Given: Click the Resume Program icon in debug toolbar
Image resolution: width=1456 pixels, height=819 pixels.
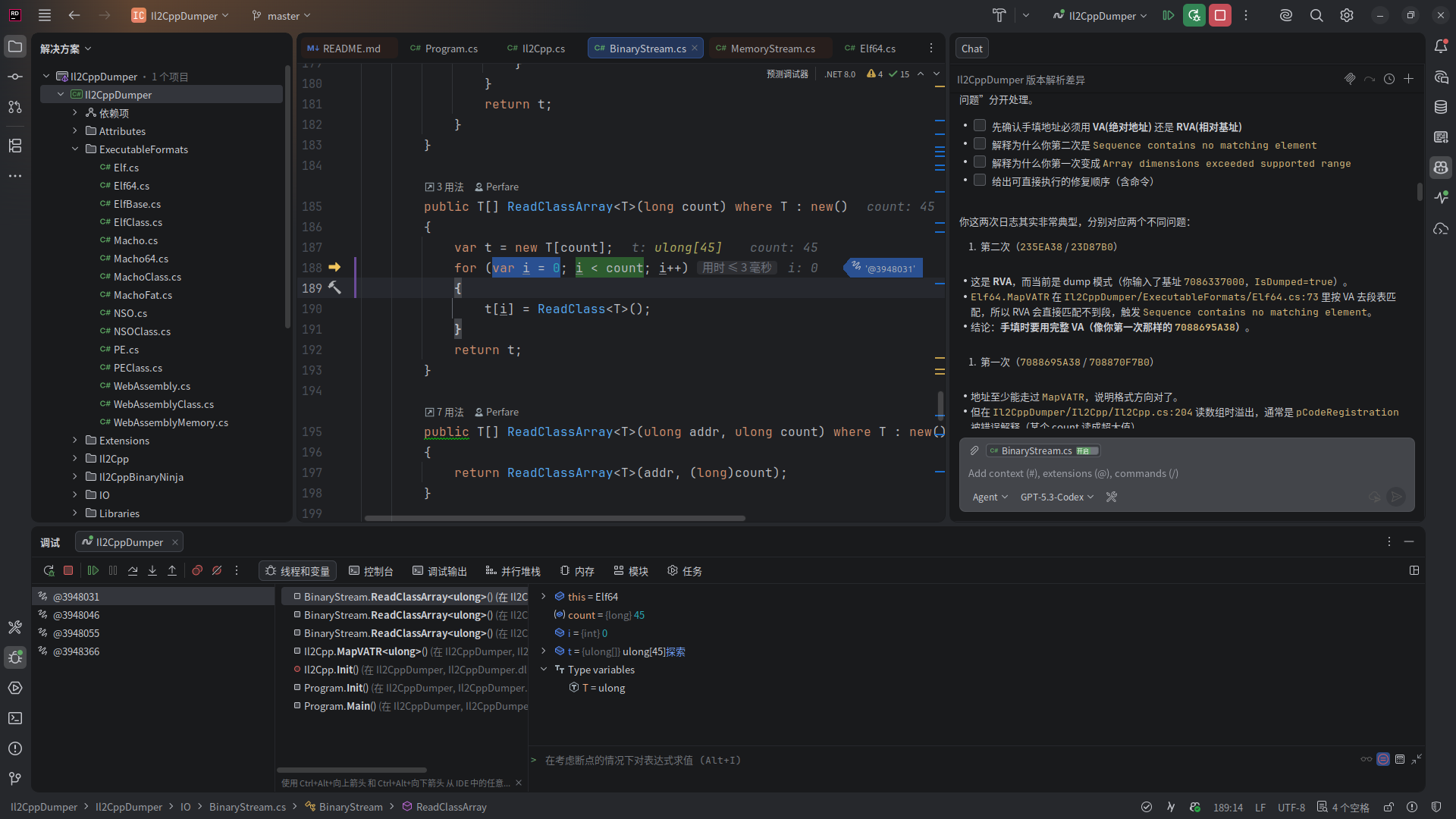Looking at the screenshot, I should 93,571.
